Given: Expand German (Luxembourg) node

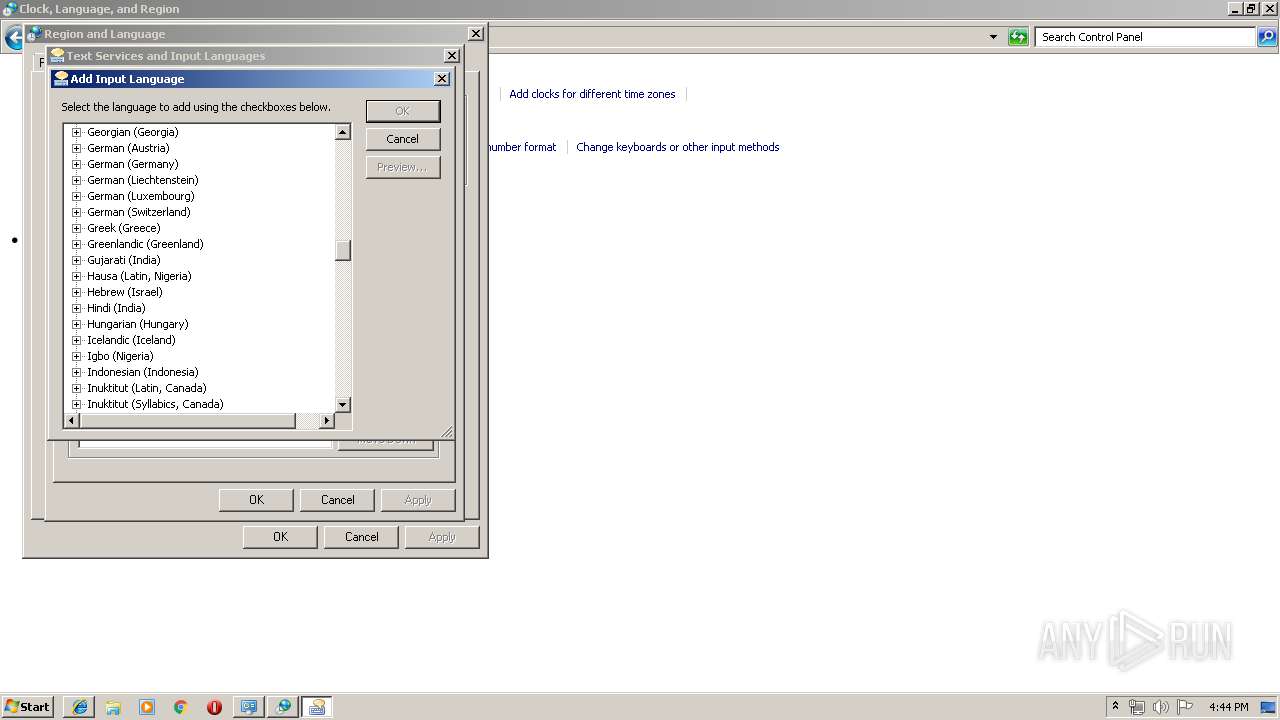Looking at the screenshot, I should click(x=76, y=196).
